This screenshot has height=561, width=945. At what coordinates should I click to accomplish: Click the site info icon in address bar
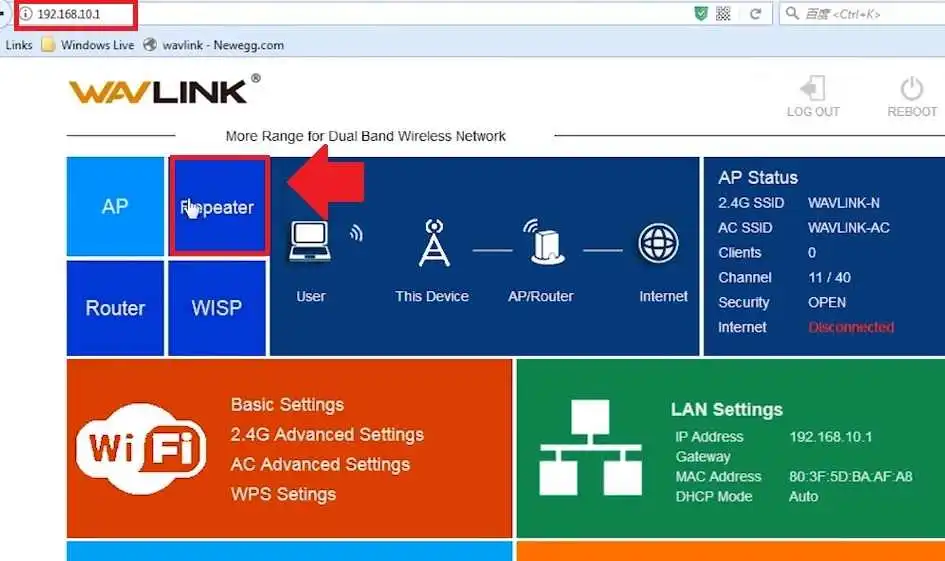26,14
